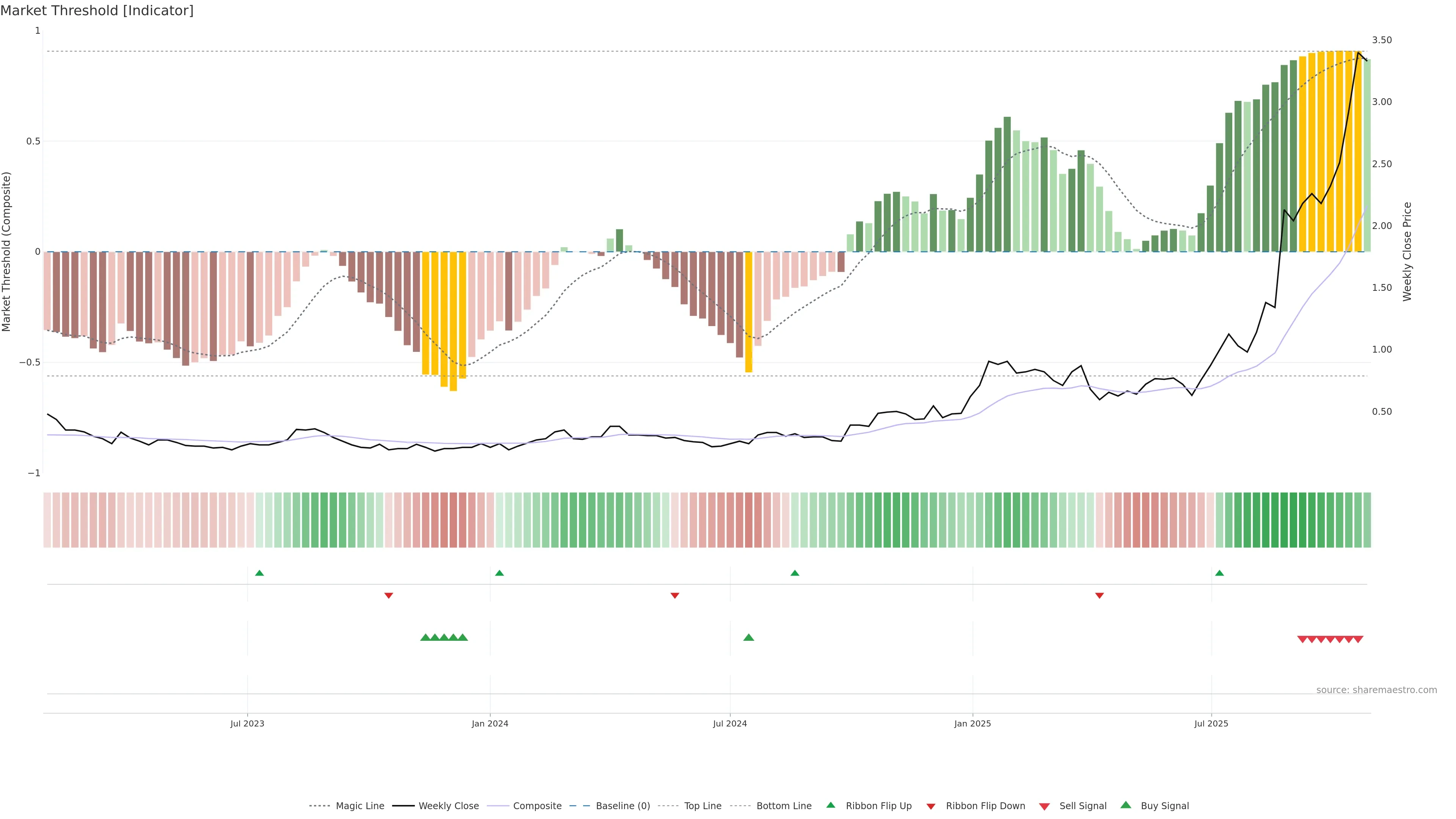This screenshot has width=1456, height=819.
Task: Toggle the Composite legend entry
Action: (537, 806)
